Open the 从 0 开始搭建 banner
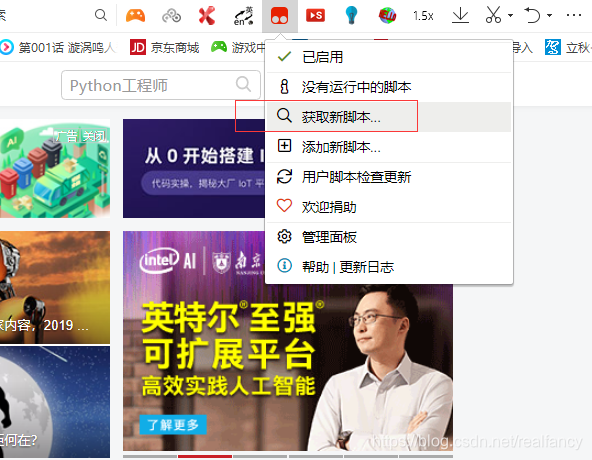 tap(194, 168)
